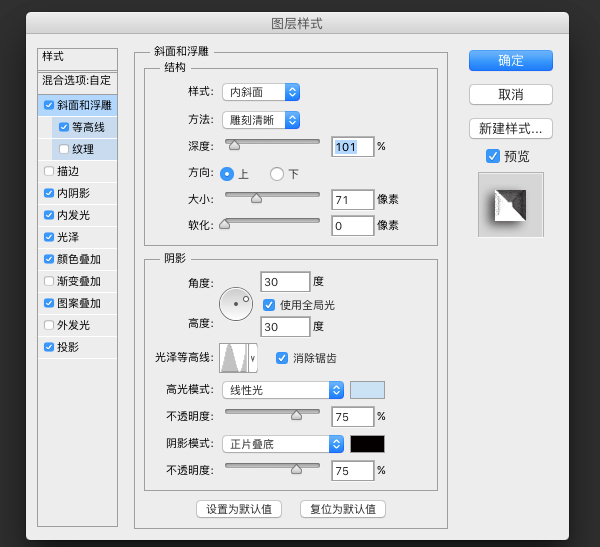
Task: Click the style preview thumbnail
Action: (510, 205)
